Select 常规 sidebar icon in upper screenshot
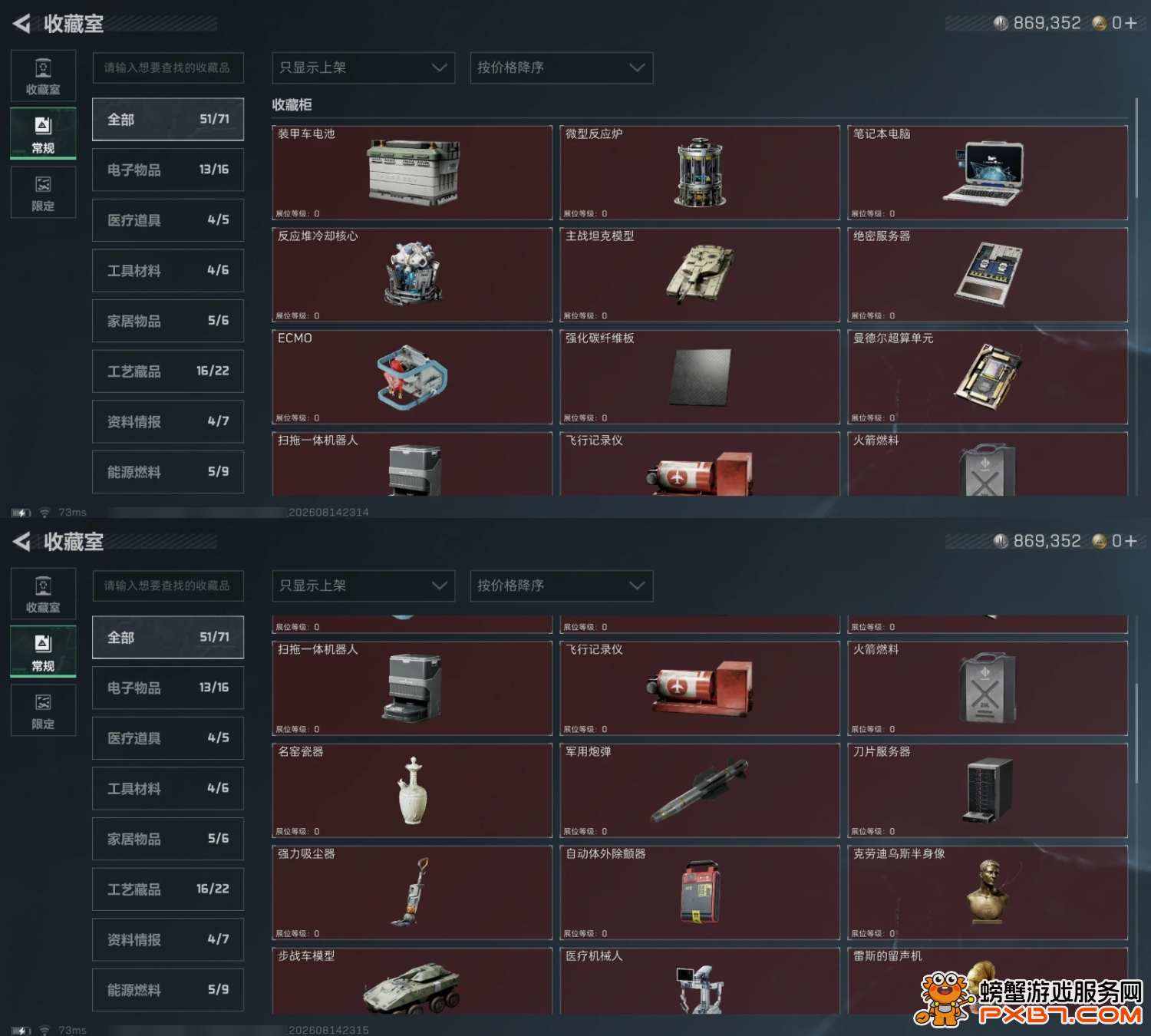 point(43,133)
